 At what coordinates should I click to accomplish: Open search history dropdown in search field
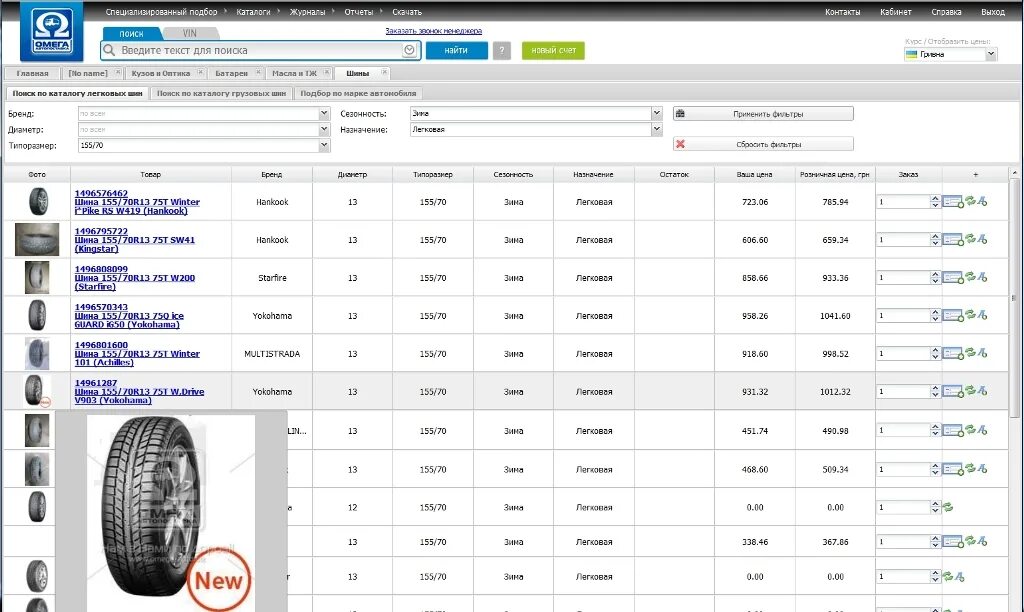point(409,50)
